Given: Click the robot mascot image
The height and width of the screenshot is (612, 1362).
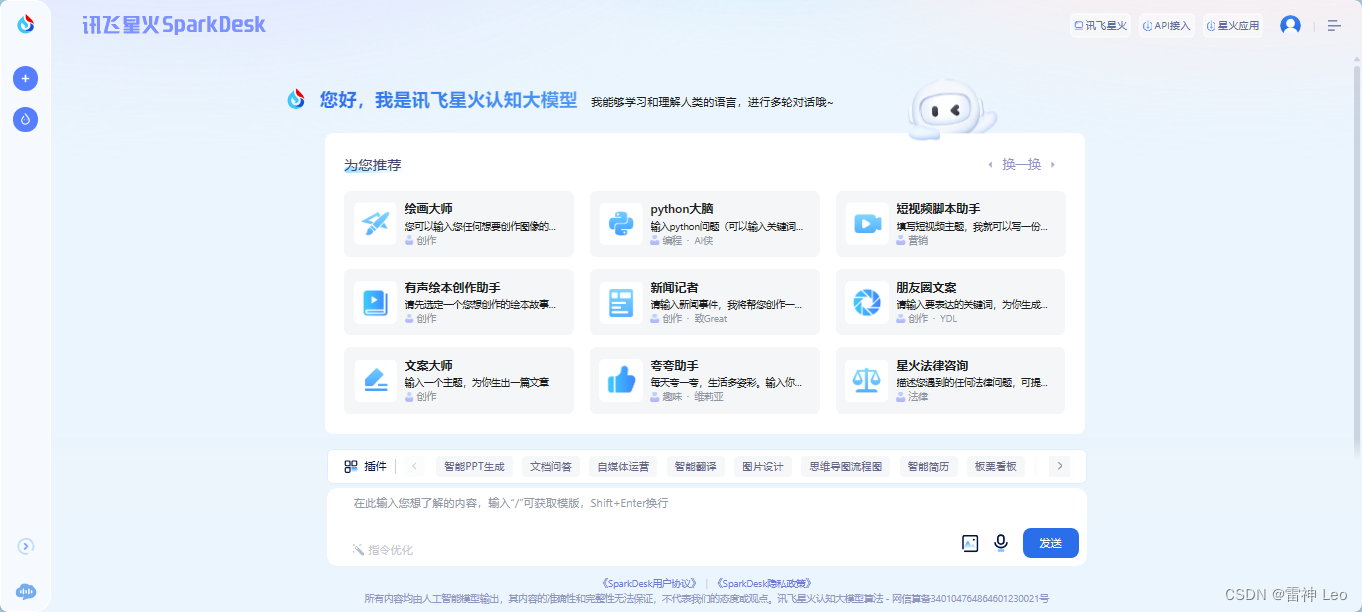Looking at the screenshot, I should click(950, 108).
